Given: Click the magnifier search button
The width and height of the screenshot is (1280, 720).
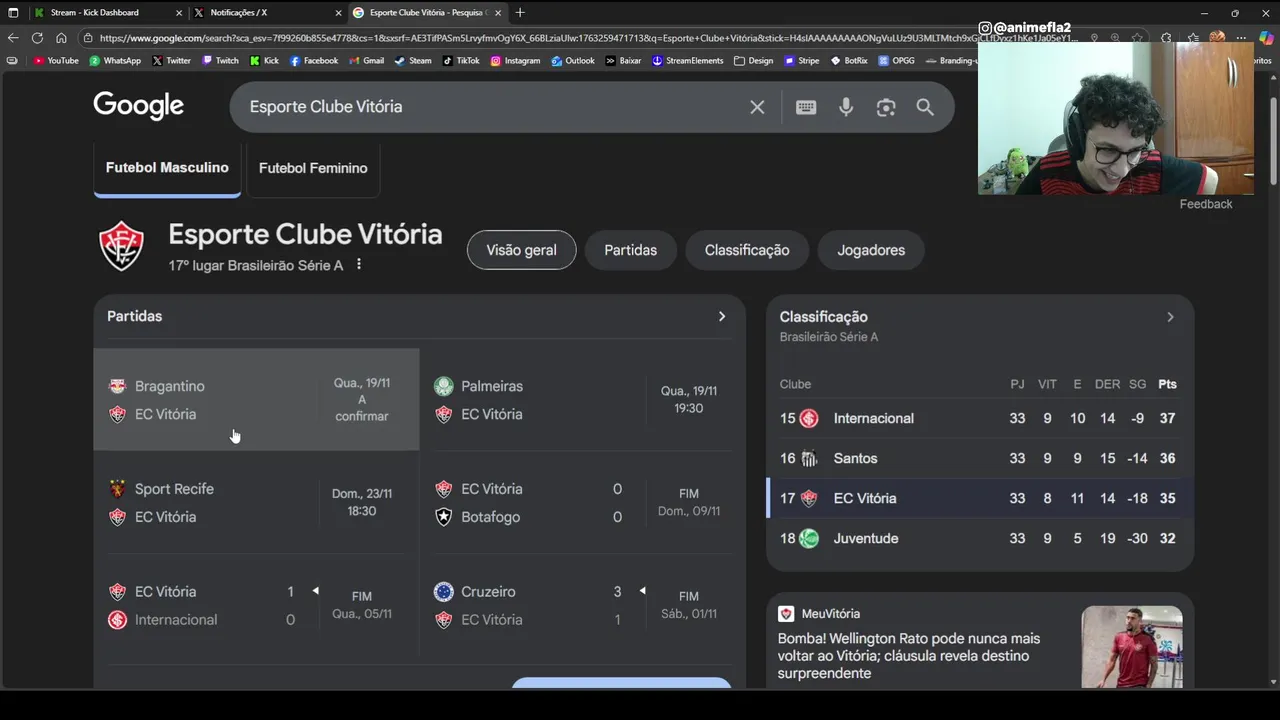Looking at the screenshot, I should [925, 107].
